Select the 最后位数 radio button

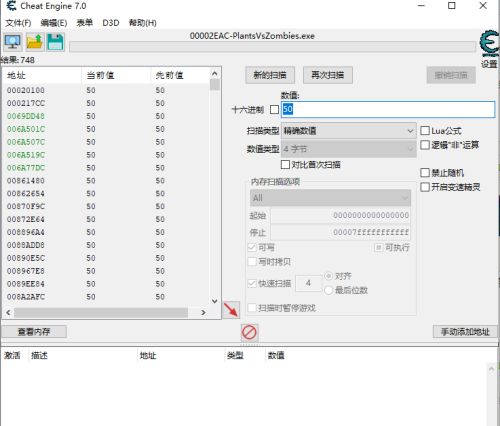(x=329, y=290)
